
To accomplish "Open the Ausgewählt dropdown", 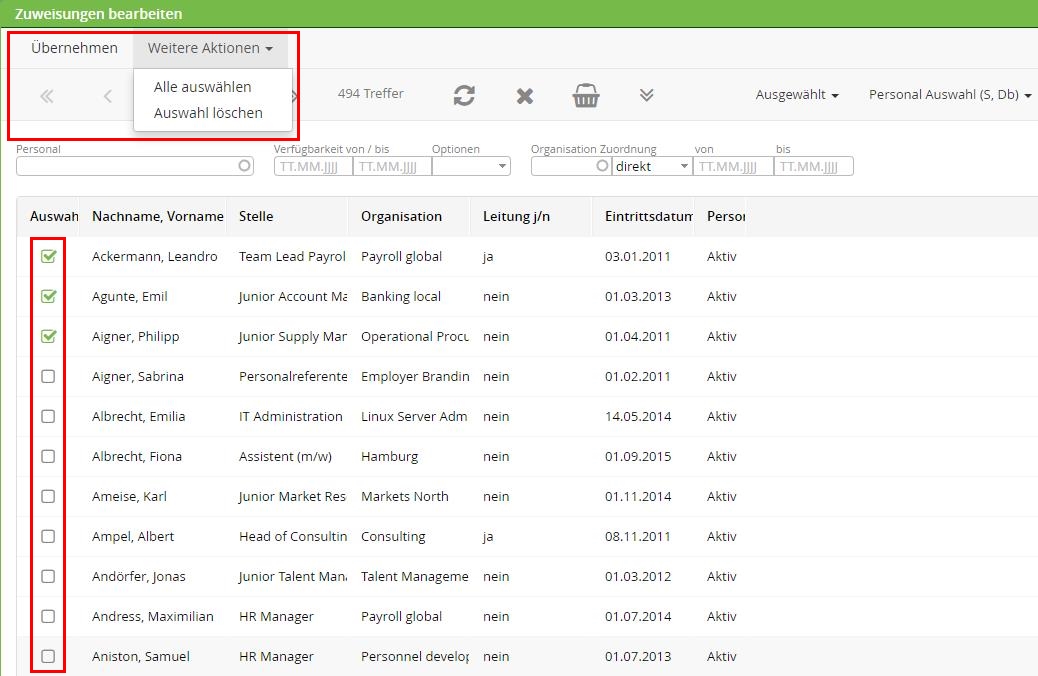I will 797,95.
